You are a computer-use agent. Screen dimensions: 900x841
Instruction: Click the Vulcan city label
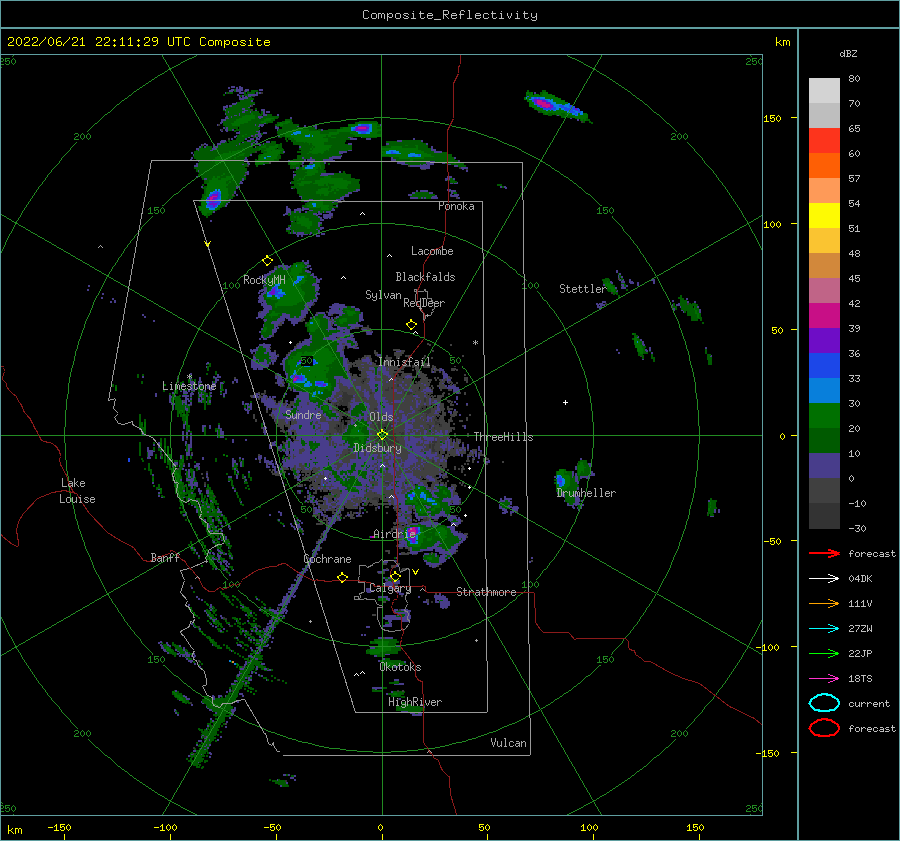(509, 743)
